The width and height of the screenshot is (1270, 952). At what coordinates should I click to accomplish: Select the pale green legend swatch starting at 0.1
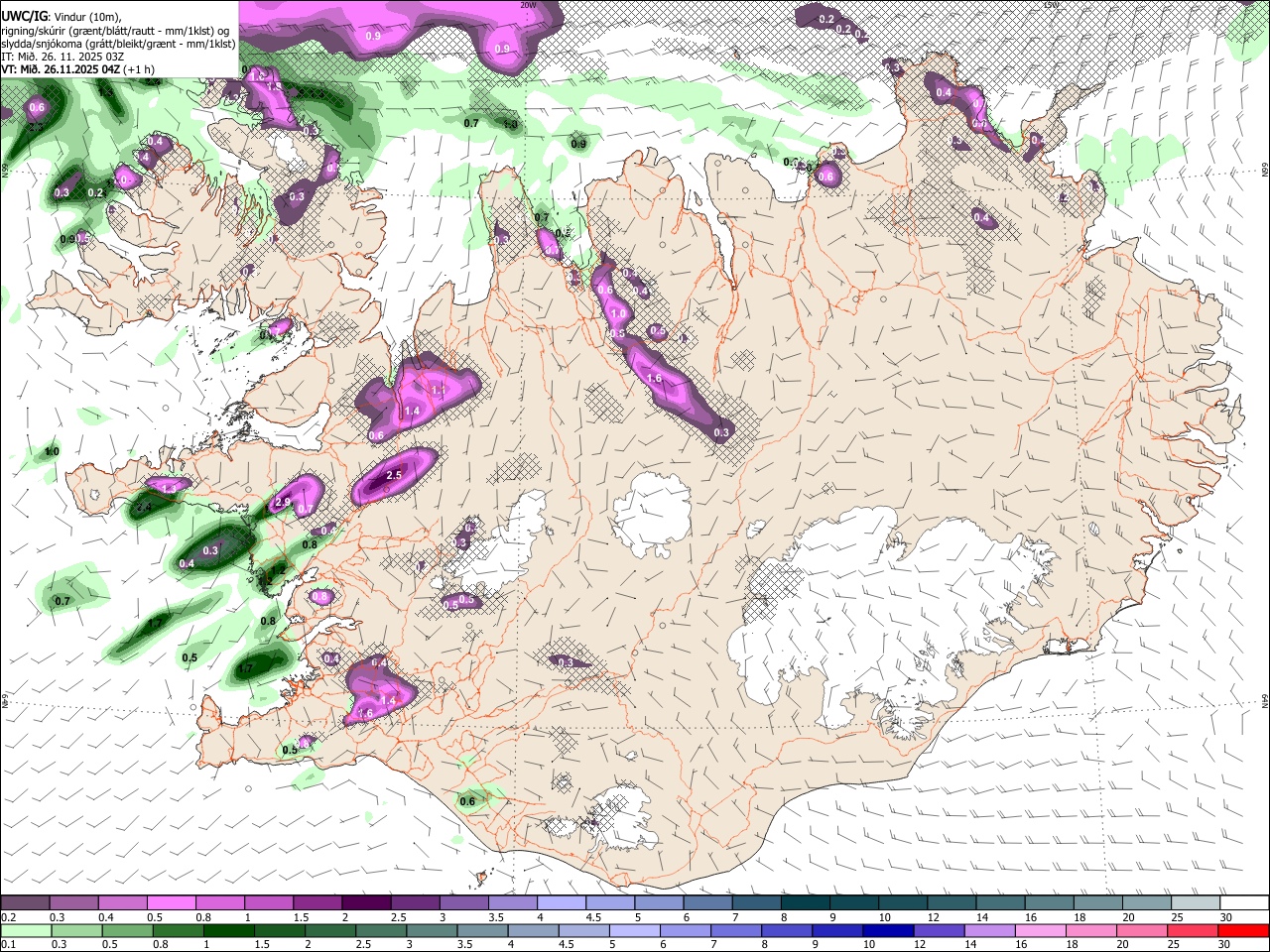[25, 930]
